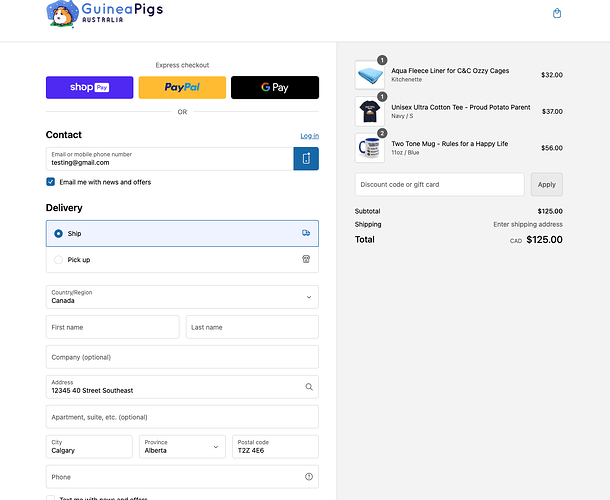The height and width of the screenshot is (500, 610).
Task: Open the shopping bag cart icon
Action: pos(557,13)
